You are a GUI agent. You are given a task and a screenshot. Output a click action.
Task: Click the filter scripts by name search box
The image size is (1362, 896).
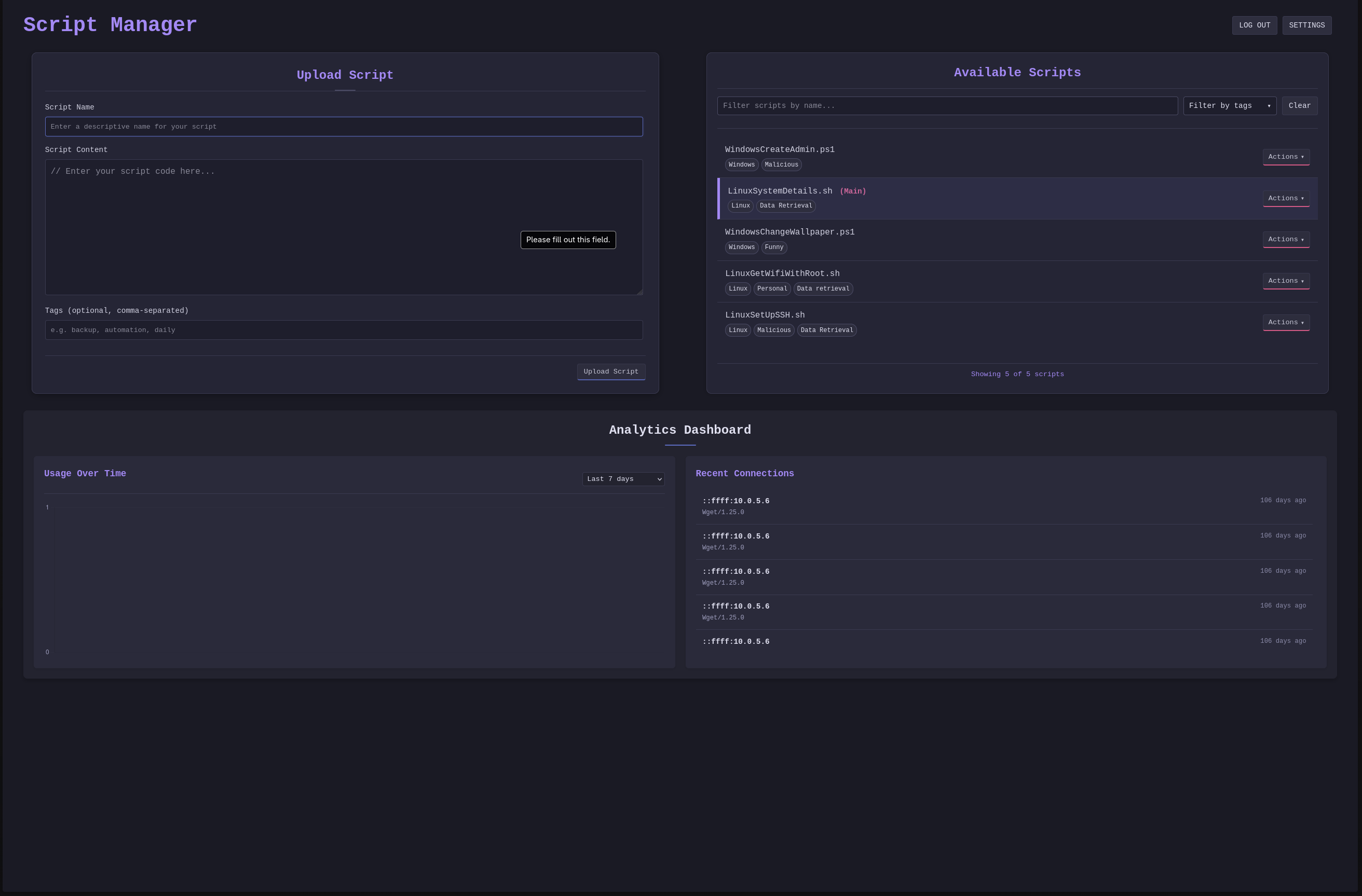tap(947, 105)
